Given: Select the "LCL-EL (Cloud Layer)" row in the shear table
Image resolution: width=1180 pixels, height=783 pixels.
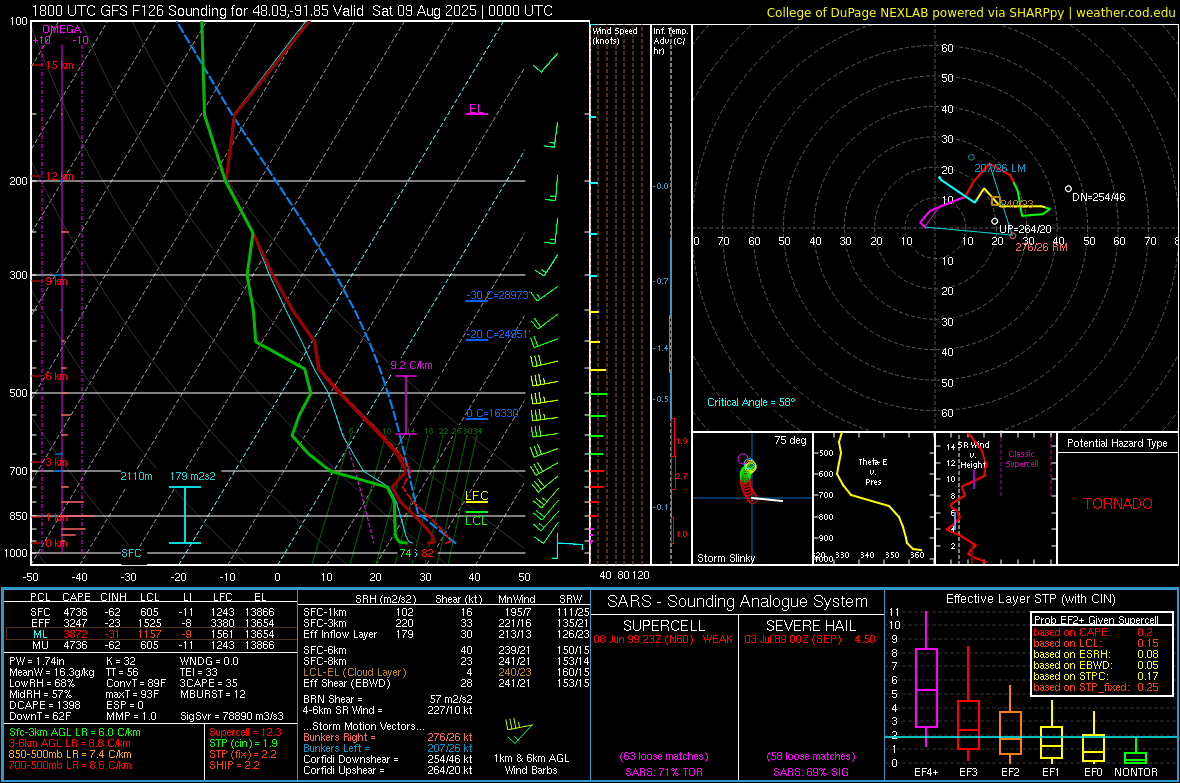Looking at the screenshot, I should (447, 672).
